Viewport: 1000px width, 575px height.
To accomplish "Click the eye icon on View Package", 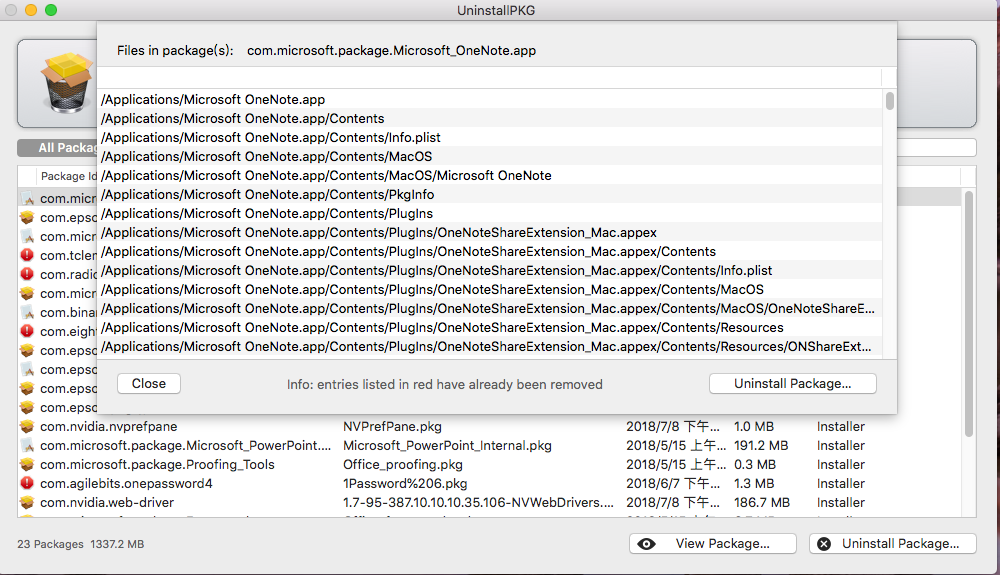I will [x=646, y=544].
